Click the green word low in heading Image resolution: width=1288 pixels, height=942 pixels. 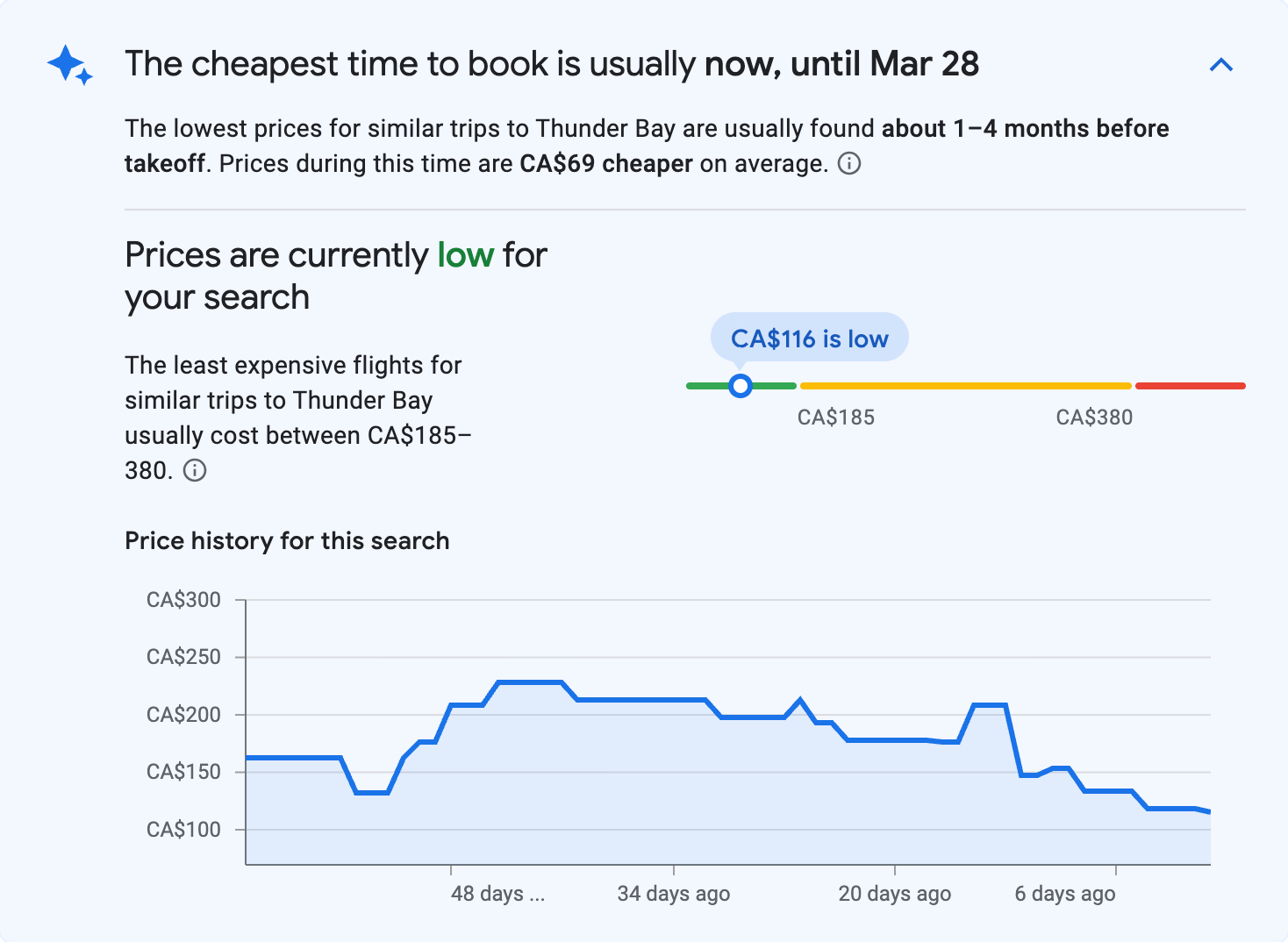pos(466,254)
